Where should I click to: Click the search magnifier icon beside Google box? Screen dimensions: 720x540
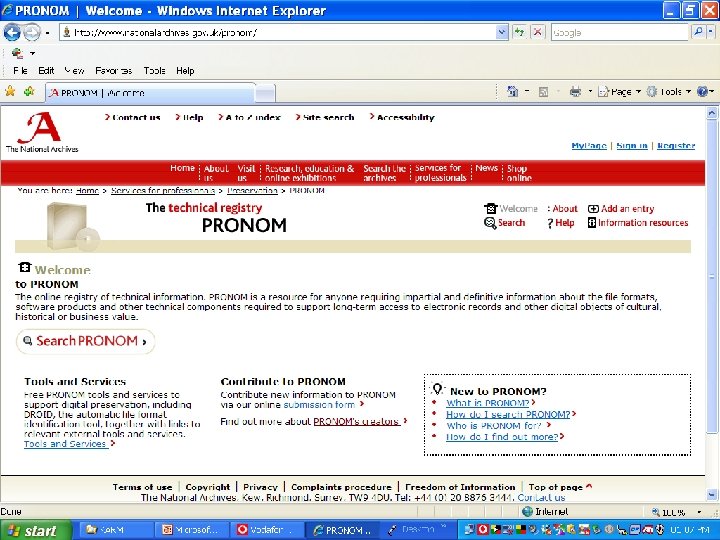tap(698, 32)
